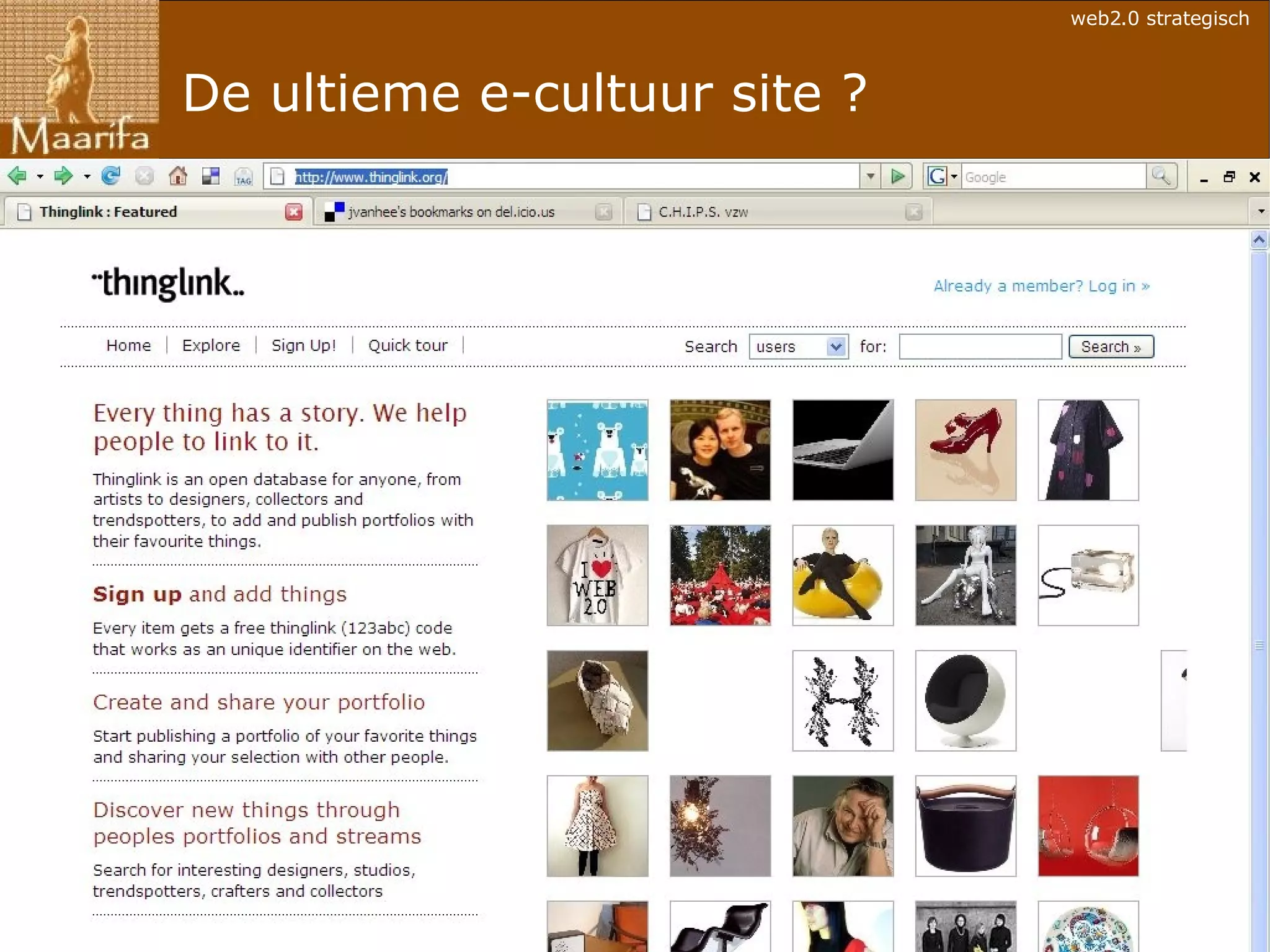Open the dark coat with patches thumbnail
Viewport: 1270px width, 952px height.
click(x=1088, y=450)
